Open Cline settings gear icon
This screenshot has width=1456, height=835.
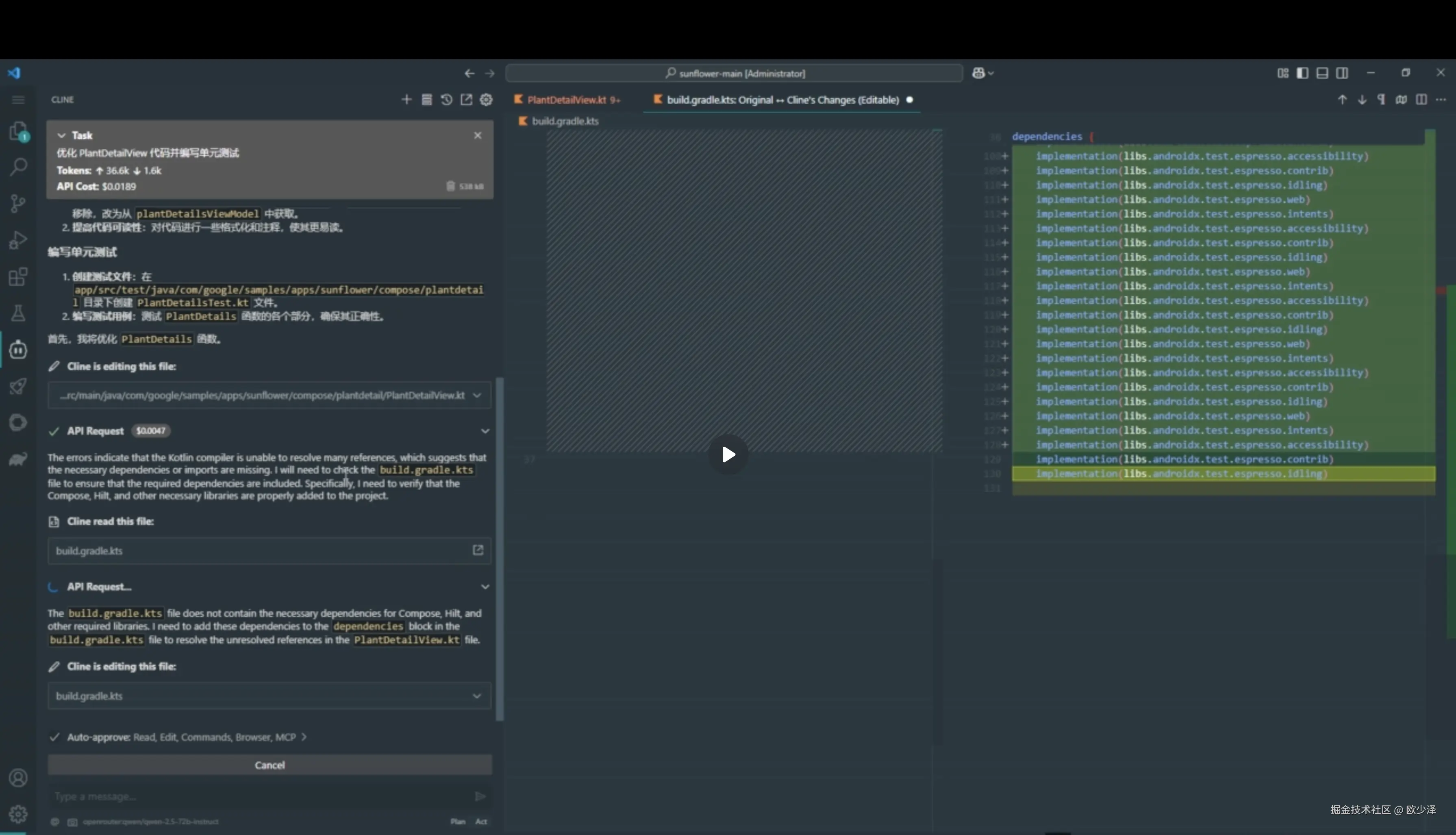[x=486, y=100]
